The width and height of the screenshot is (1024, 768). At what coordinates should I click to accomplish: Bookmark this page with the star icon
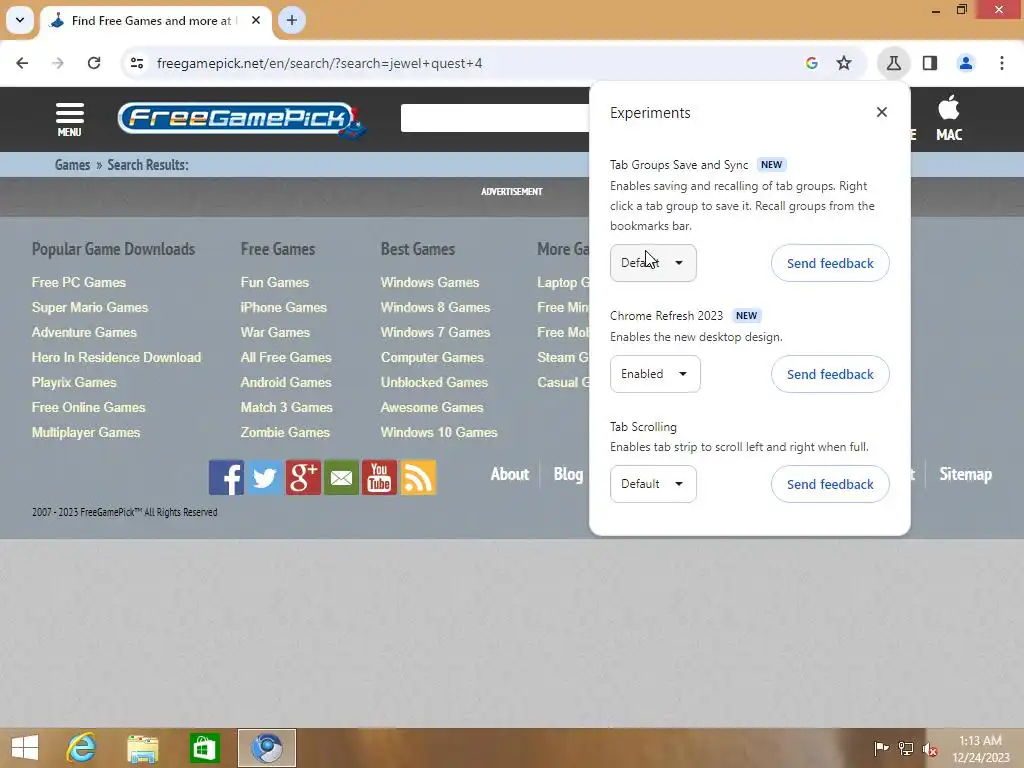tap(844, 63)
